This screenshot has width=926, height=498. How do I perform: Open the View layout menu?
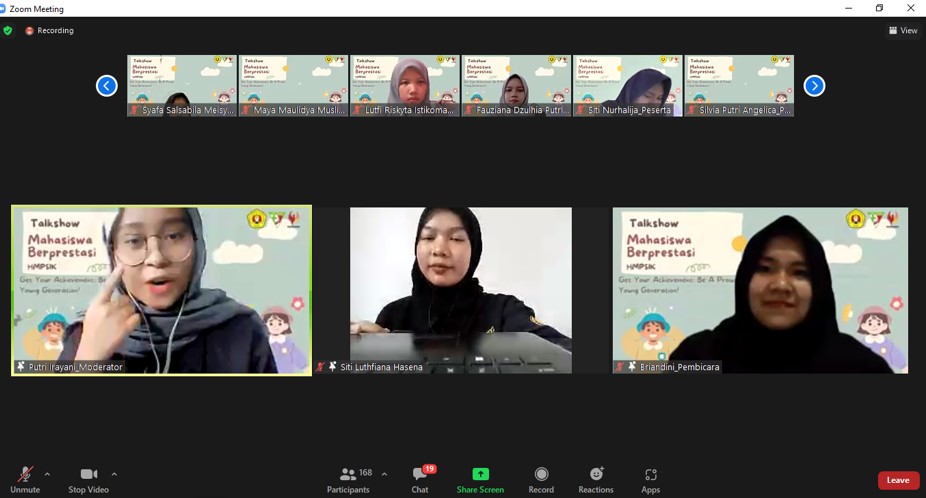pyautogui.click(x=903, y=31)
